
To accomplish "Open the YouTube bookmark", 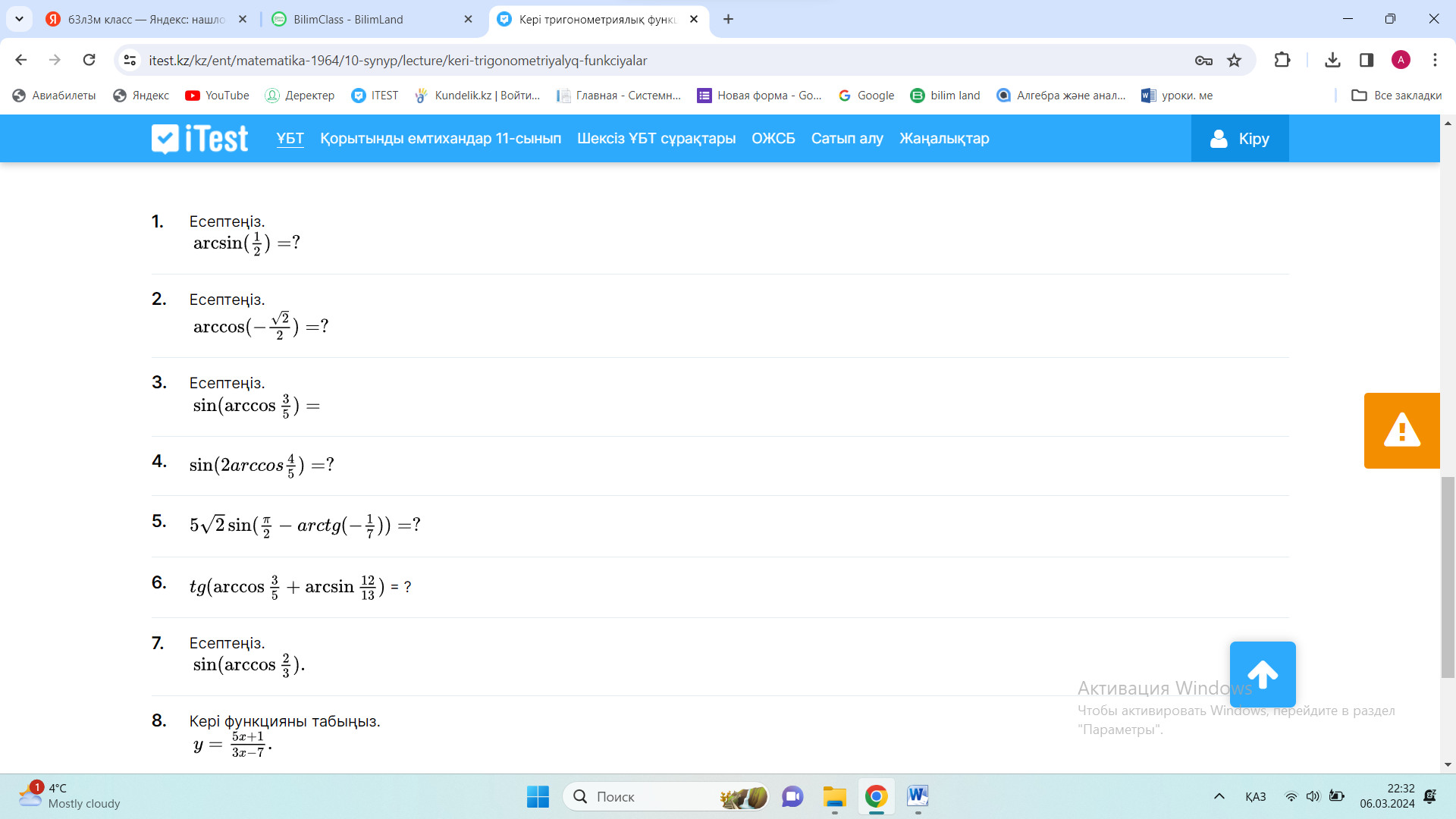I will point(217,96).
